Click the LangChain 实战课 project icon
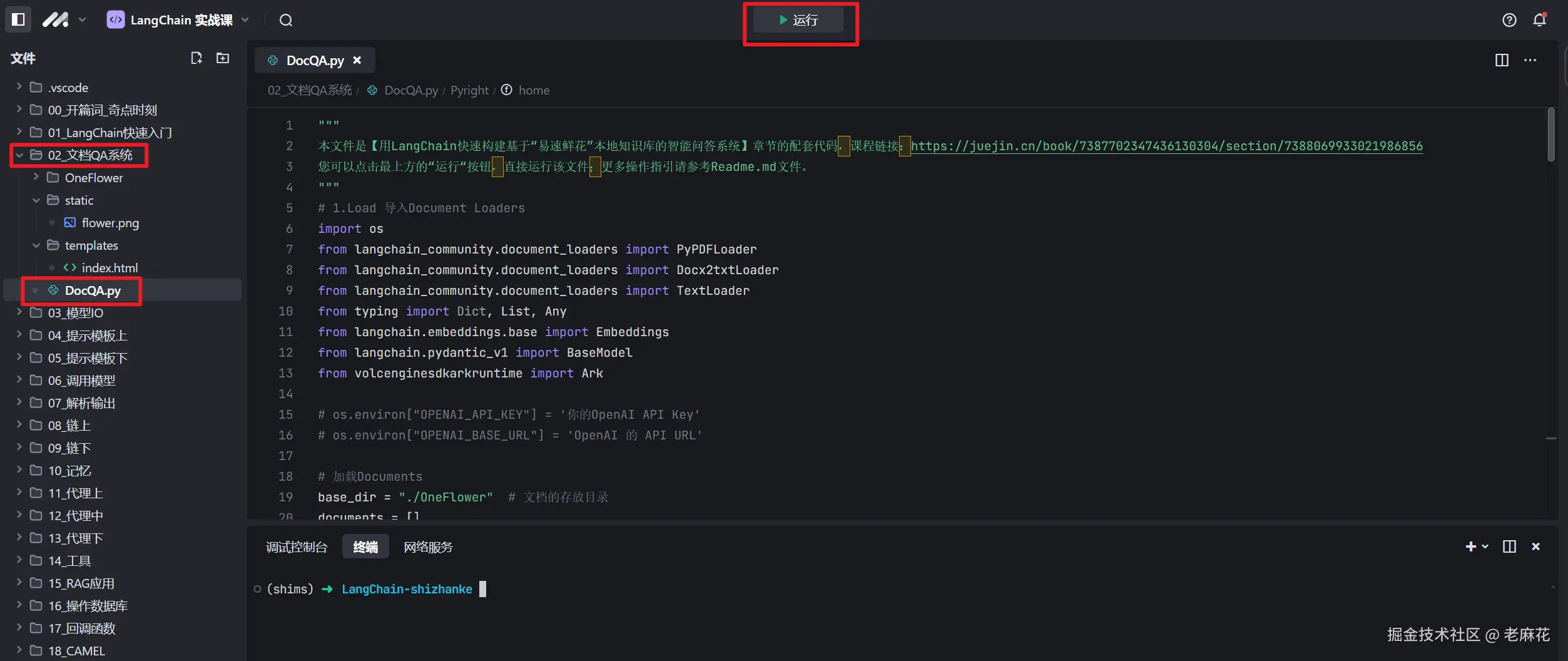Viewport: 1568px width, 661px height. point(116,20)
